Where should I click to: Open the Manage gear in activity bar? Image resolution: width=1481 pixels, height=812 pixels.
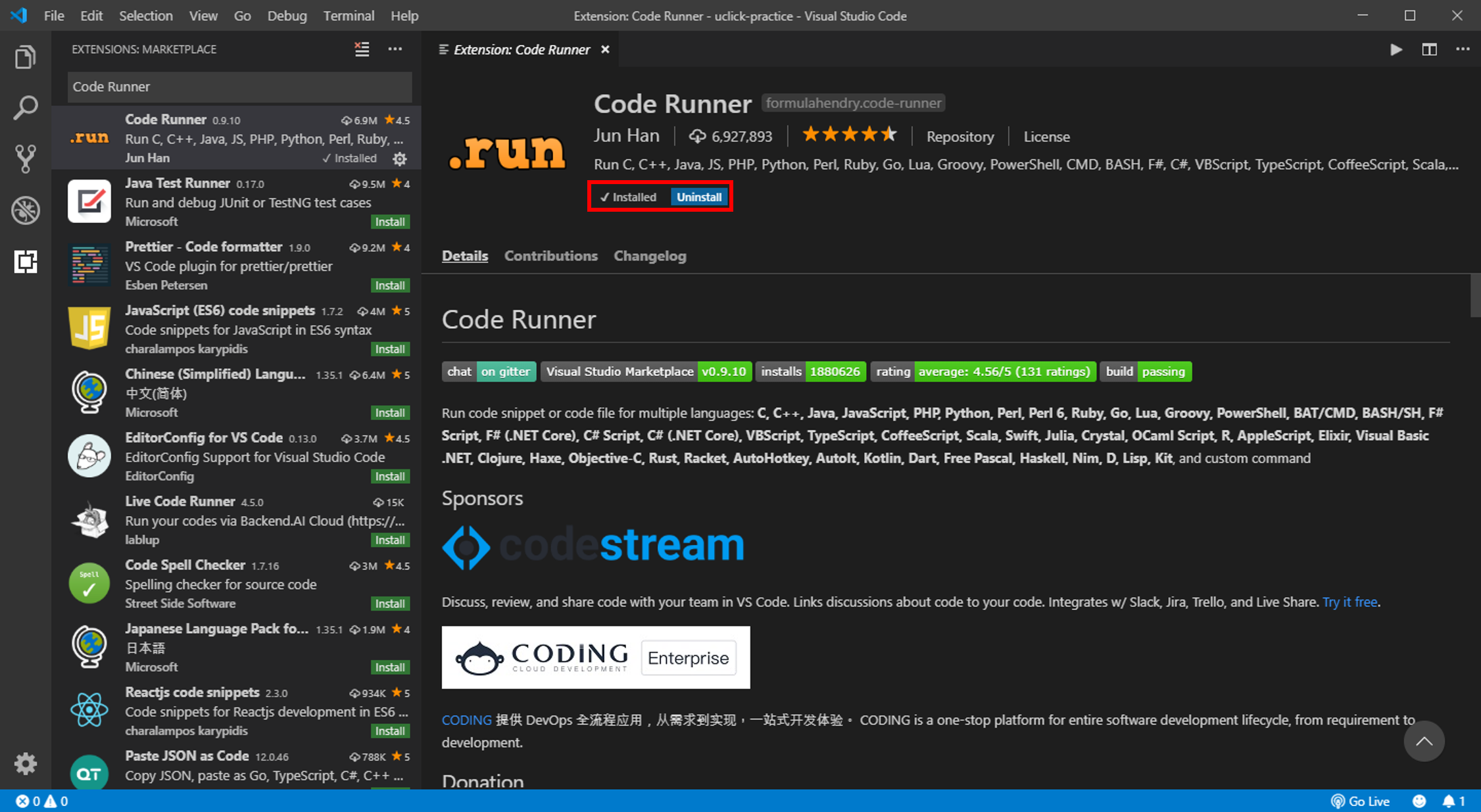(25, 763)
